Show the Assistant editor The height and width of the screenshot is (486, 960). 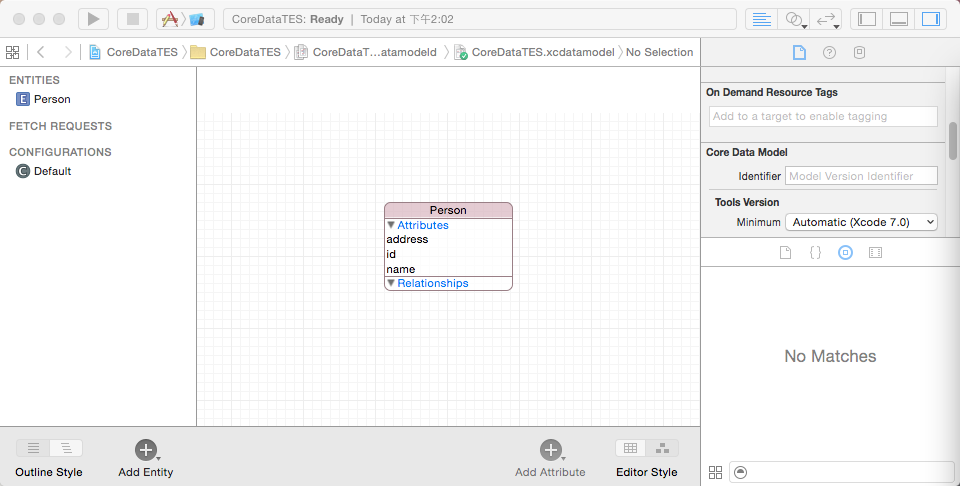(x=794, y=19)
